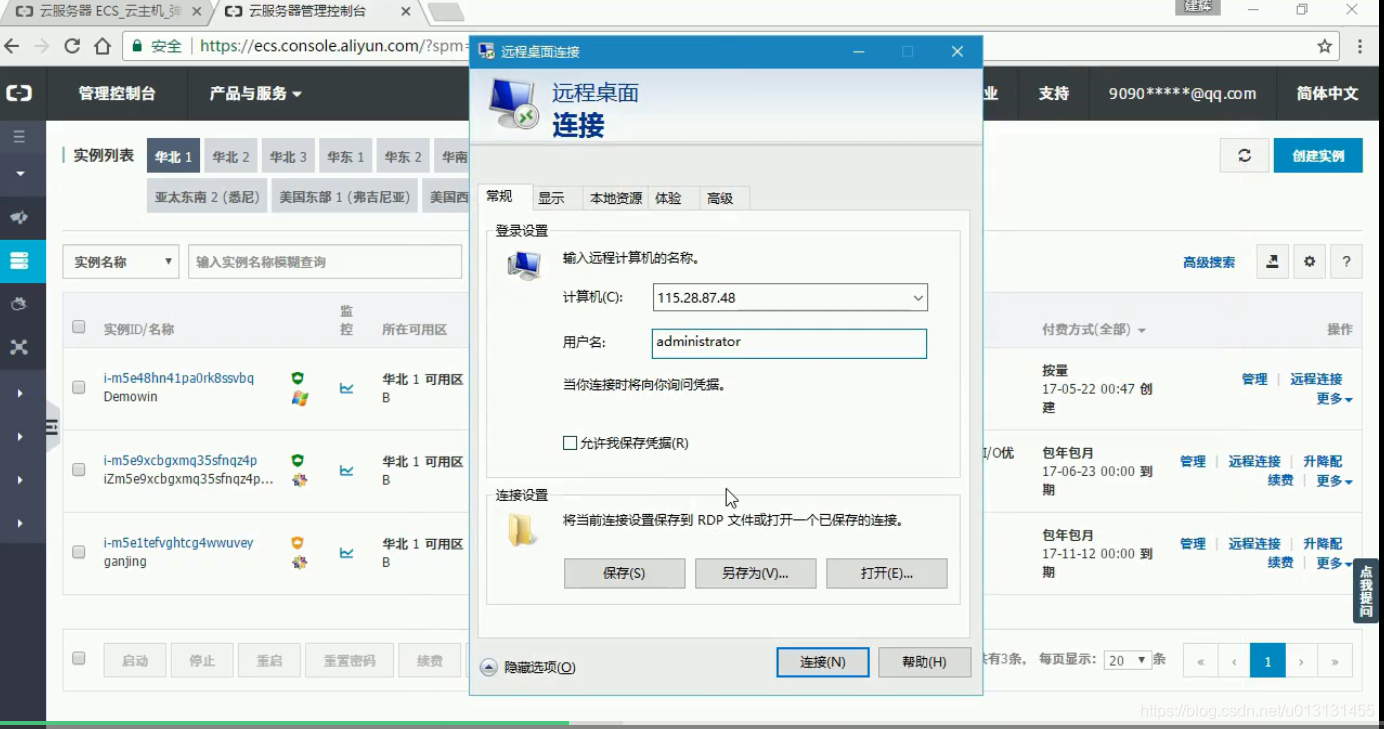This screenshot has width=1384, height=729.
Task: Click the 另存为(V)... button
Action: tap(755, 573)
